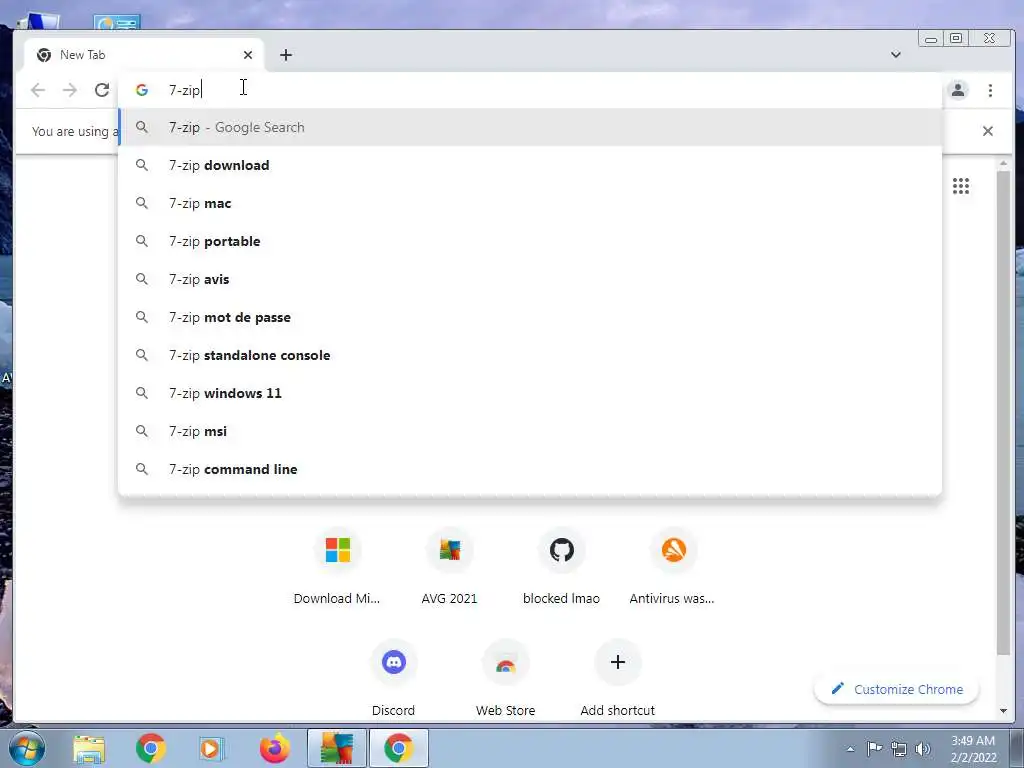Open a new tab with plus button
The image size is (1024, 768).
[x=286, y=55]
